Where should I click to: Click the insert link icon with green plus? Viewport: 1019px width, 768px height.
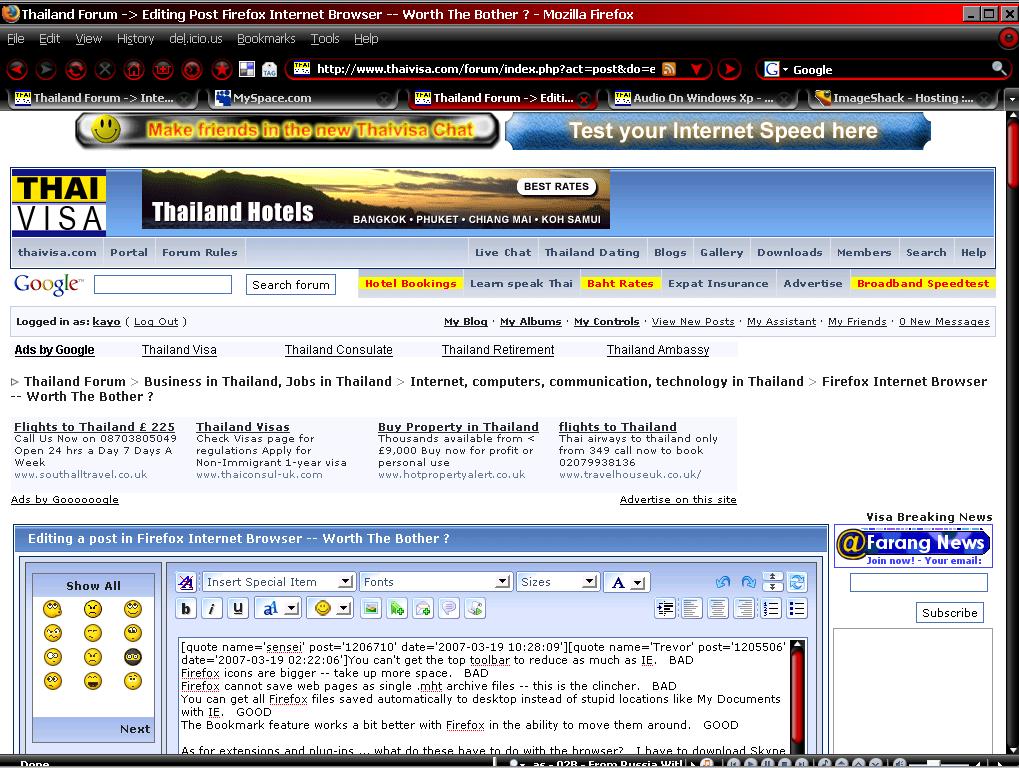coord(396,609)
